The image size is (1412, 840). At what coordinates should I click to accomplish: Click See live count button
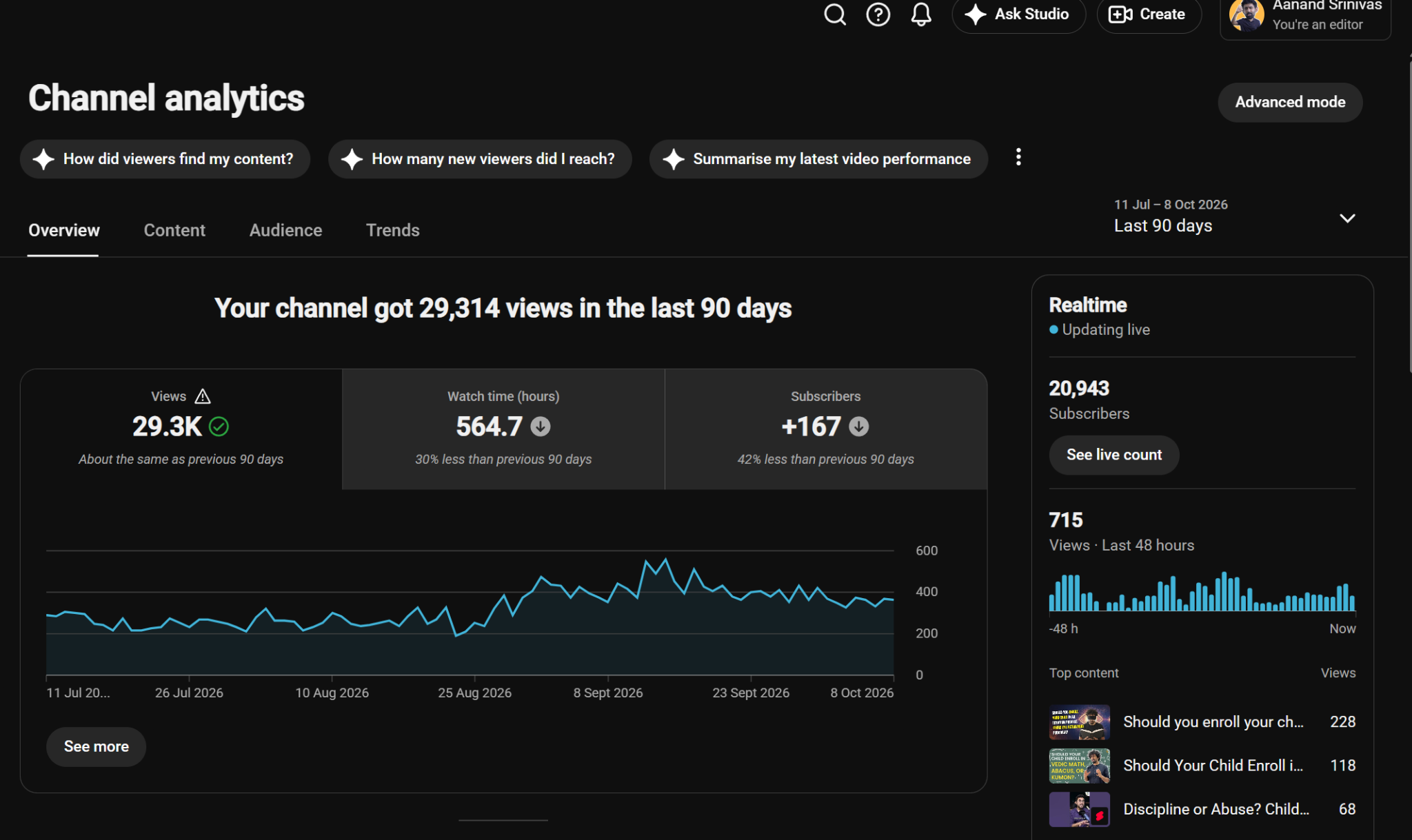pyautogui.click(x=1113, y=455)
